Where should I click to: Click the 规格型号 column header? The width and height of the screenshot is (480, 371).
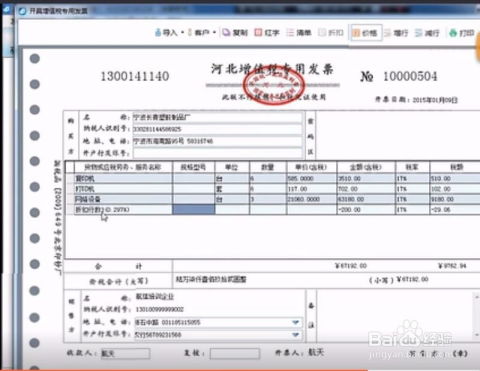pos(194,167)
